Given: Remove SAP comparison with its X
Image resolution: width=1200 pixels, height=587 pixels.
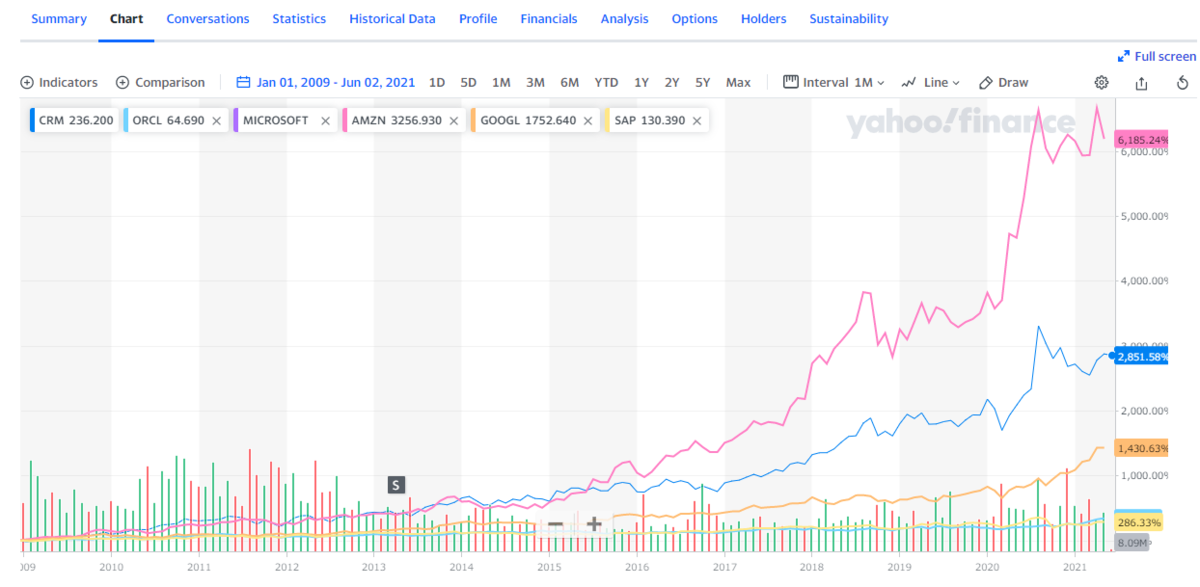Looking at the screenshot, I should point(697,120).
